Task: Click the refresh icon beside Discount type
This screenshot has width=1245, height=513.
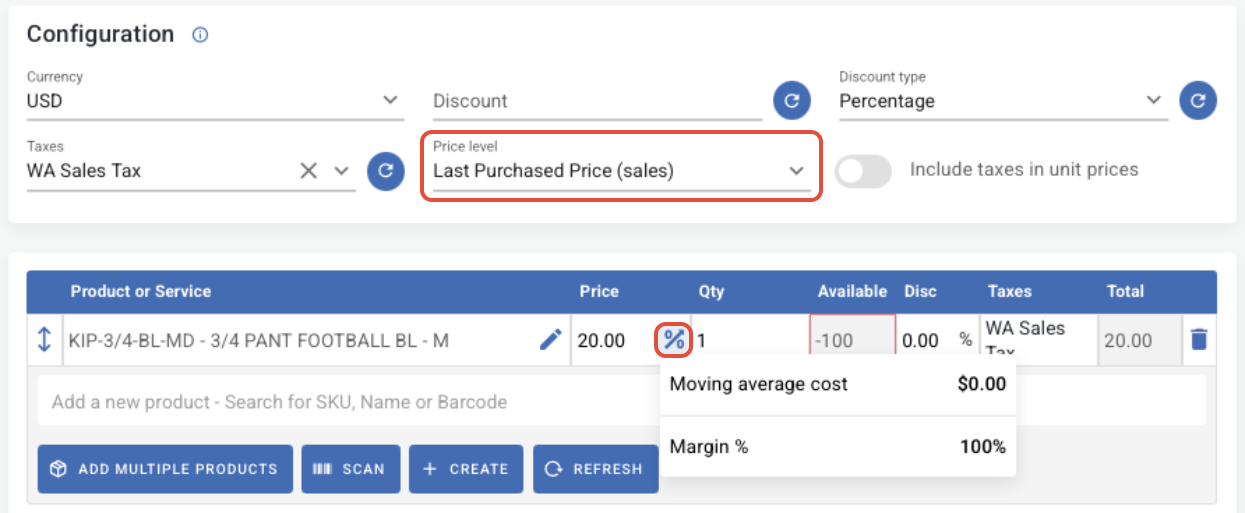Action: tap(1198, 100)
